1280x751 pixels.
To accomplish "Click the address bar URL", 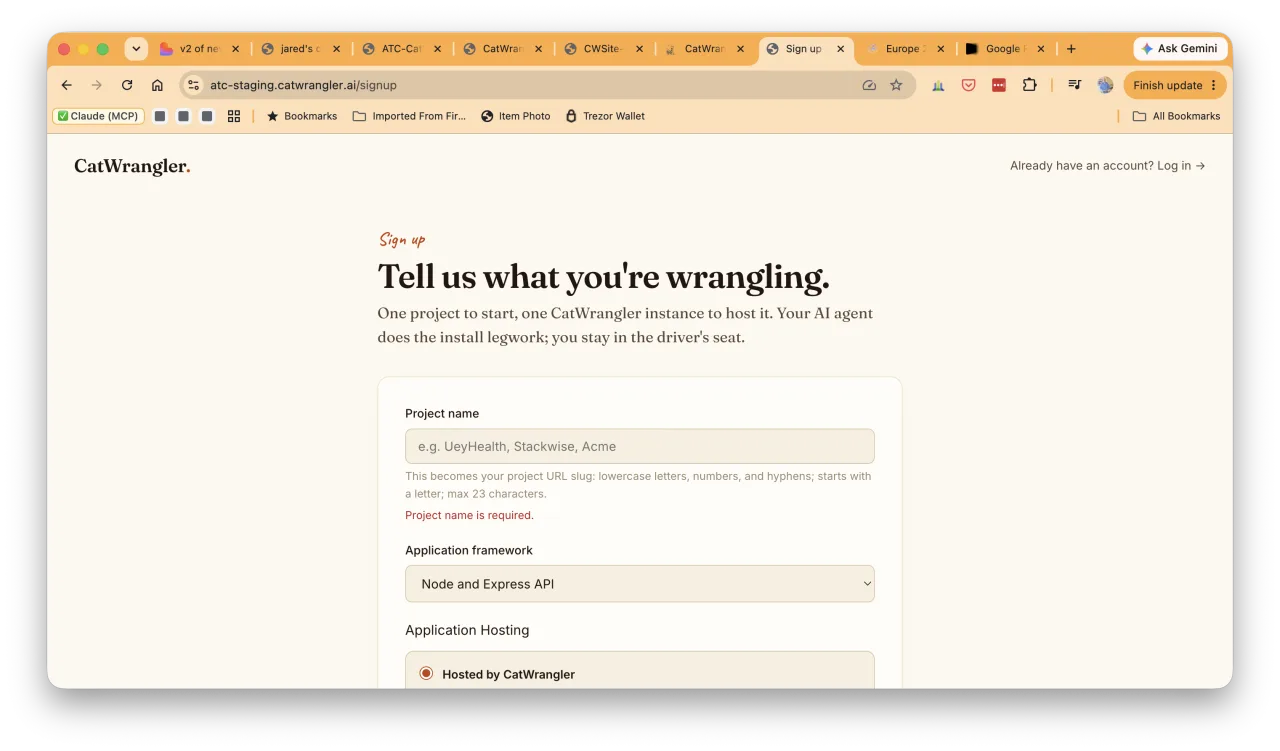I will coord(303,85).
